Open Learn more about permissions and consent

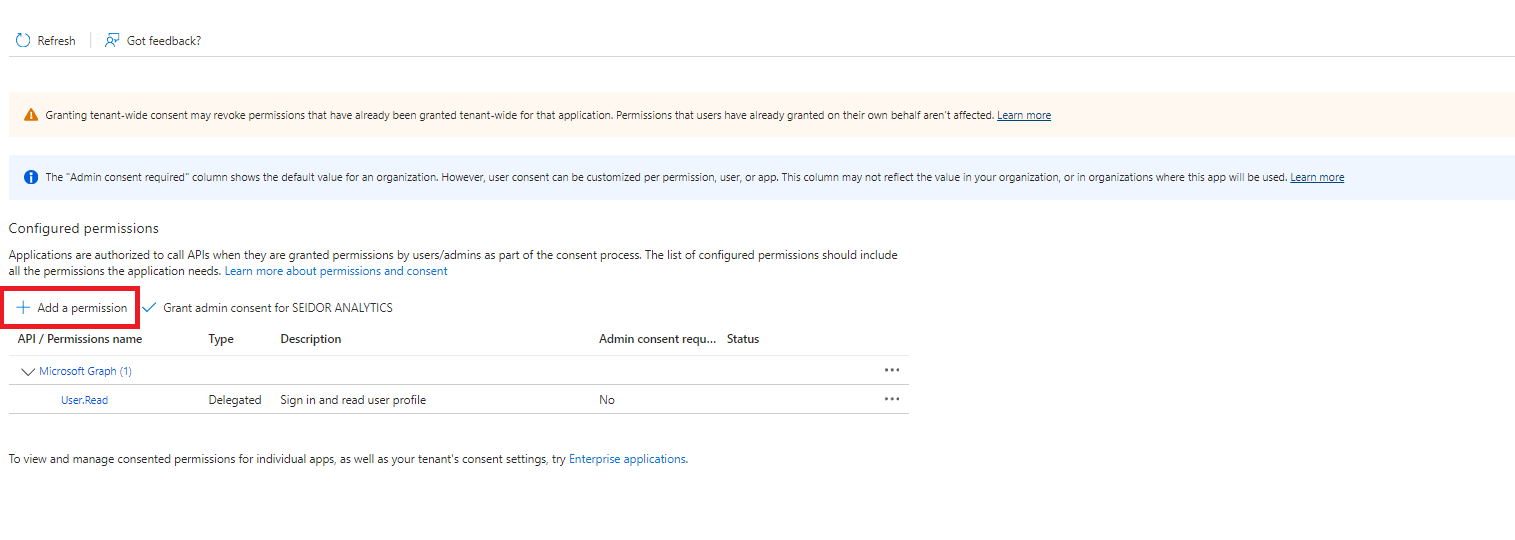pyautogui.click(x=336, y=271)
